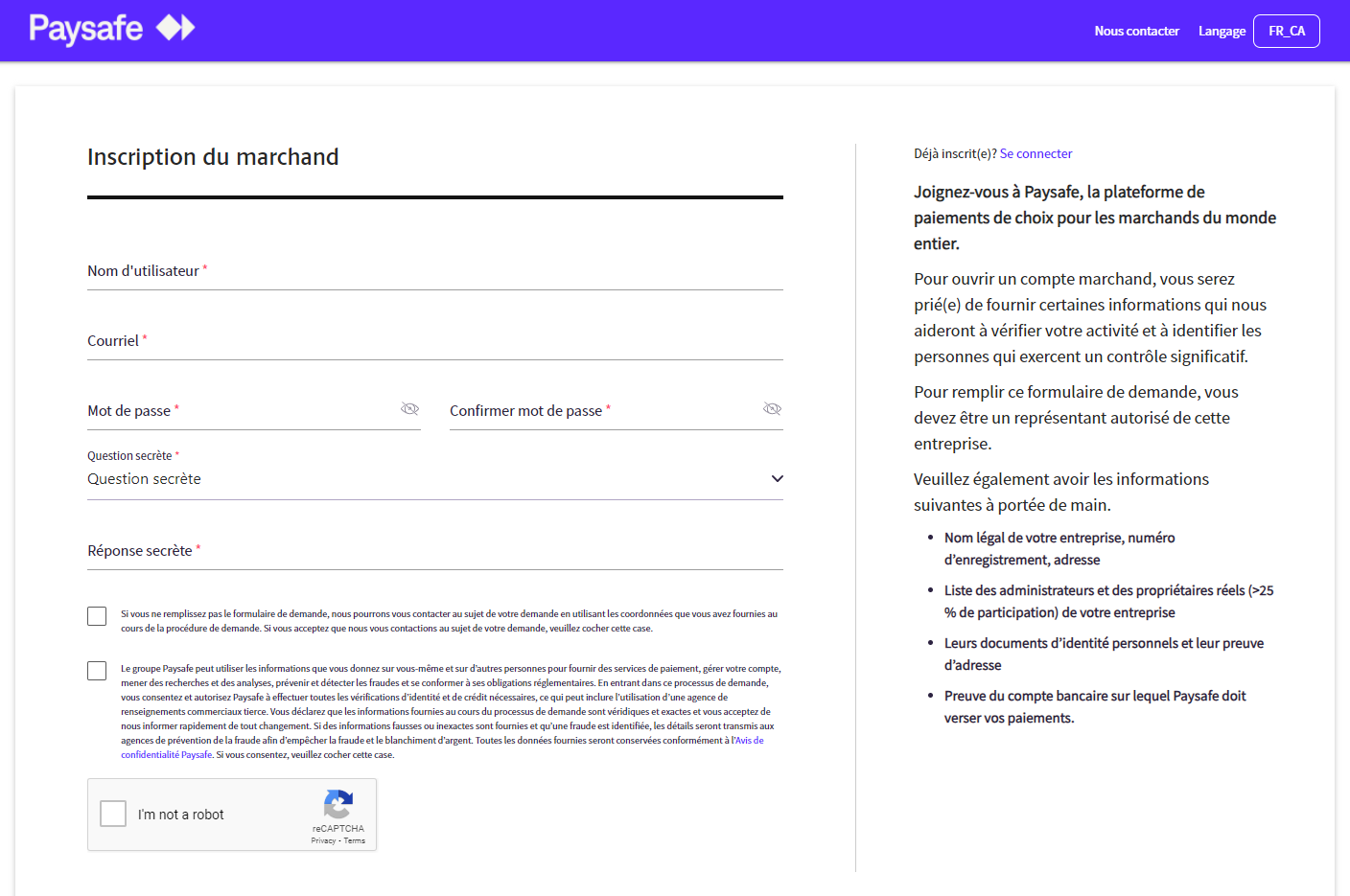Screen dimensions: 1350x896
Task: Select "Nous contacter" in the header
Action: point(1137,31)
